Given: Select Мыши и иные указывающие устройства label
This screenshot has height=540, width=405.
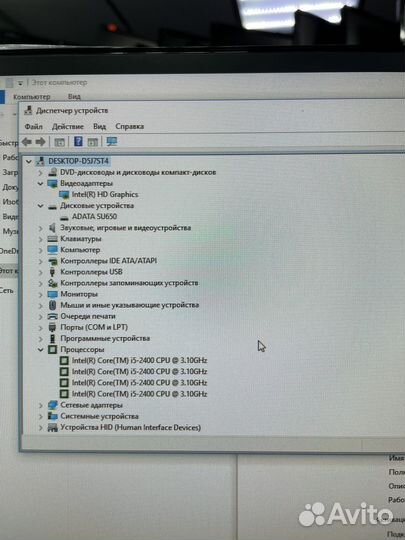Looking at the screenshot, I should click(129, 305).
